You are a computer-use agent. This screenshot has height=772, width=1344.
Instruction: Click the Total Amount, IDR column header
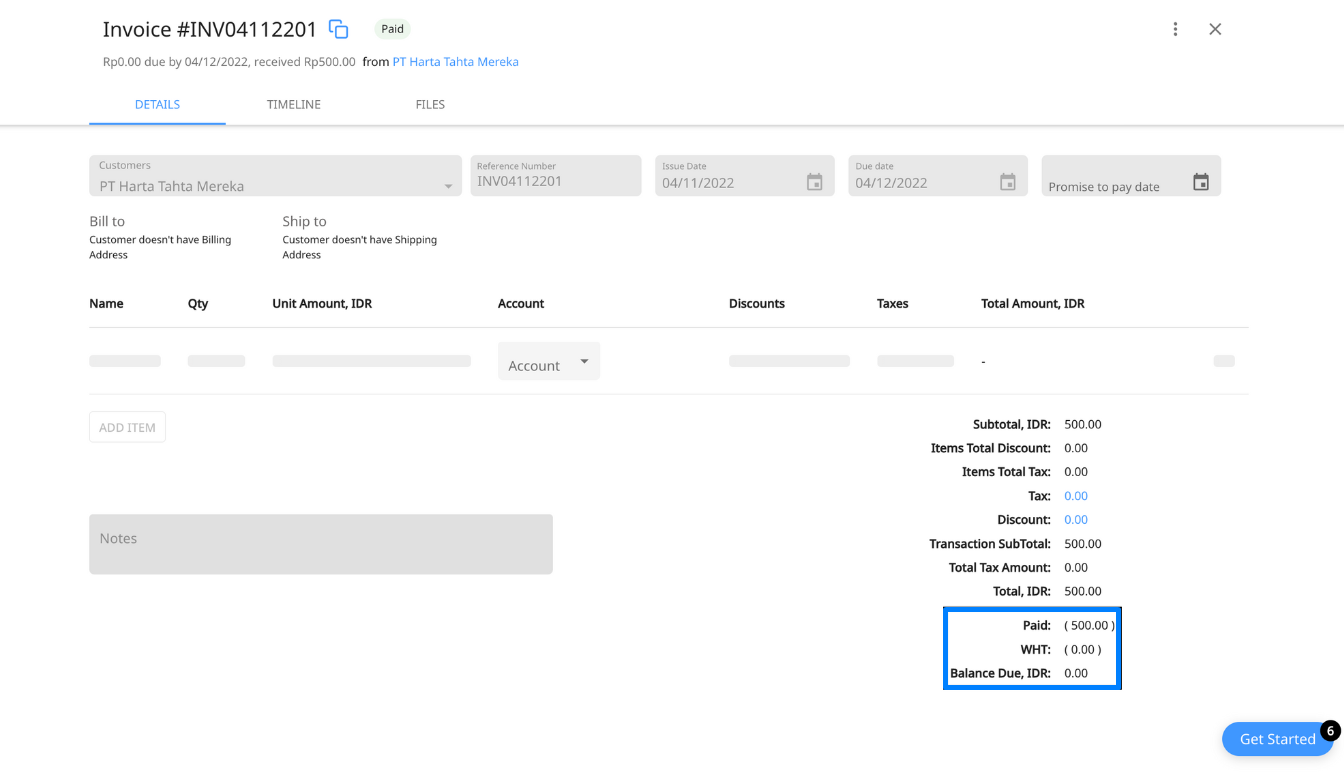(x=1033, y=303)
